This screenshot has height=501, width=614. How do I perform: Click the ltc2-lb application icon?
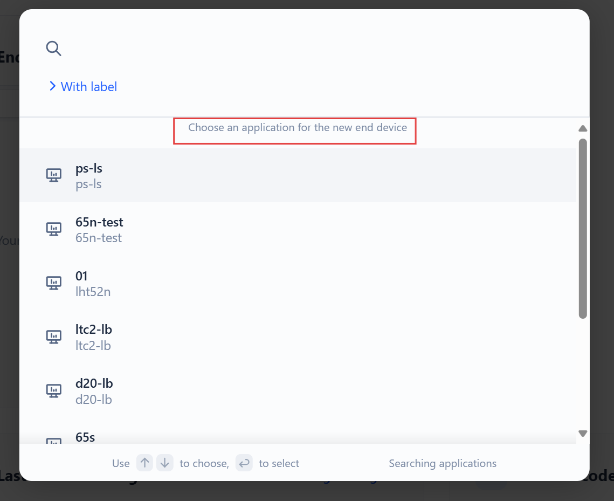click(x=54, y=336)
